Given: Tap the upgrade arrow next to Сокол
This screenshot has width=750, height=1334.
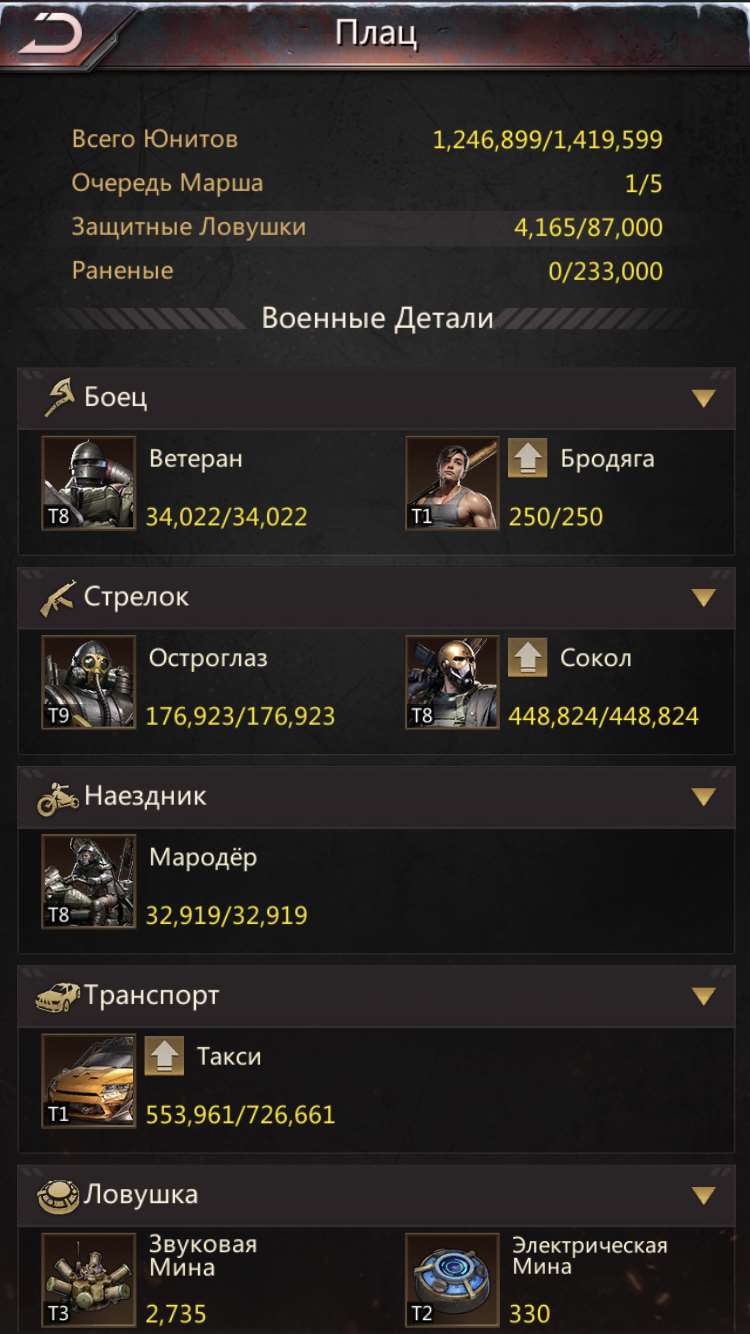Looking at the screenshot, I should [x=527, y=657].
